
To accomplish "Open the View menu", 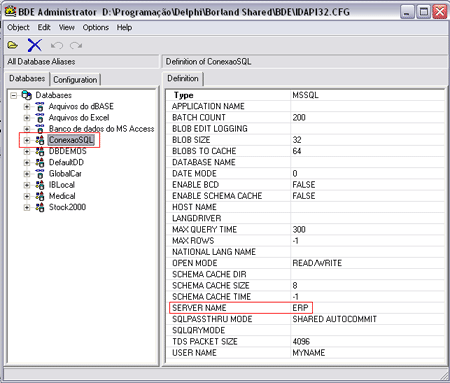I will [x=67, y=27].
